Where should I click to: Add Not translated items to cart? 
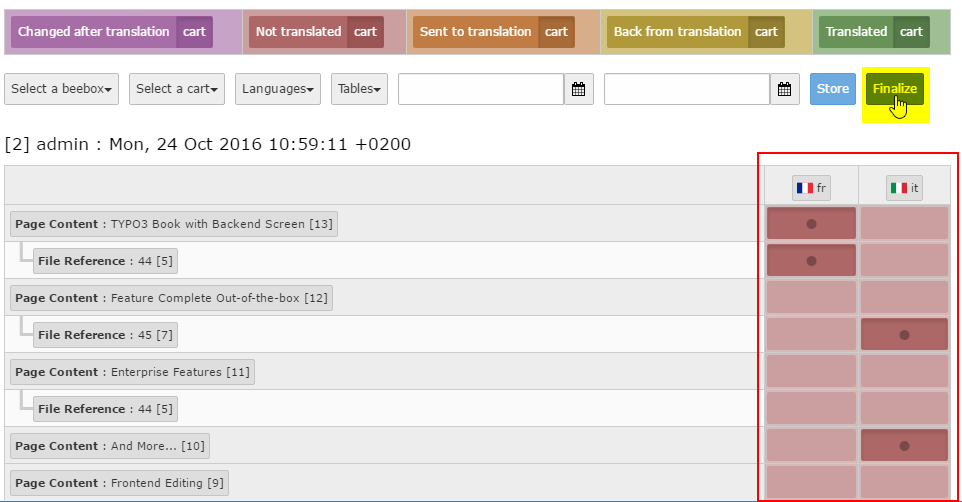click(x=365, y=32)
